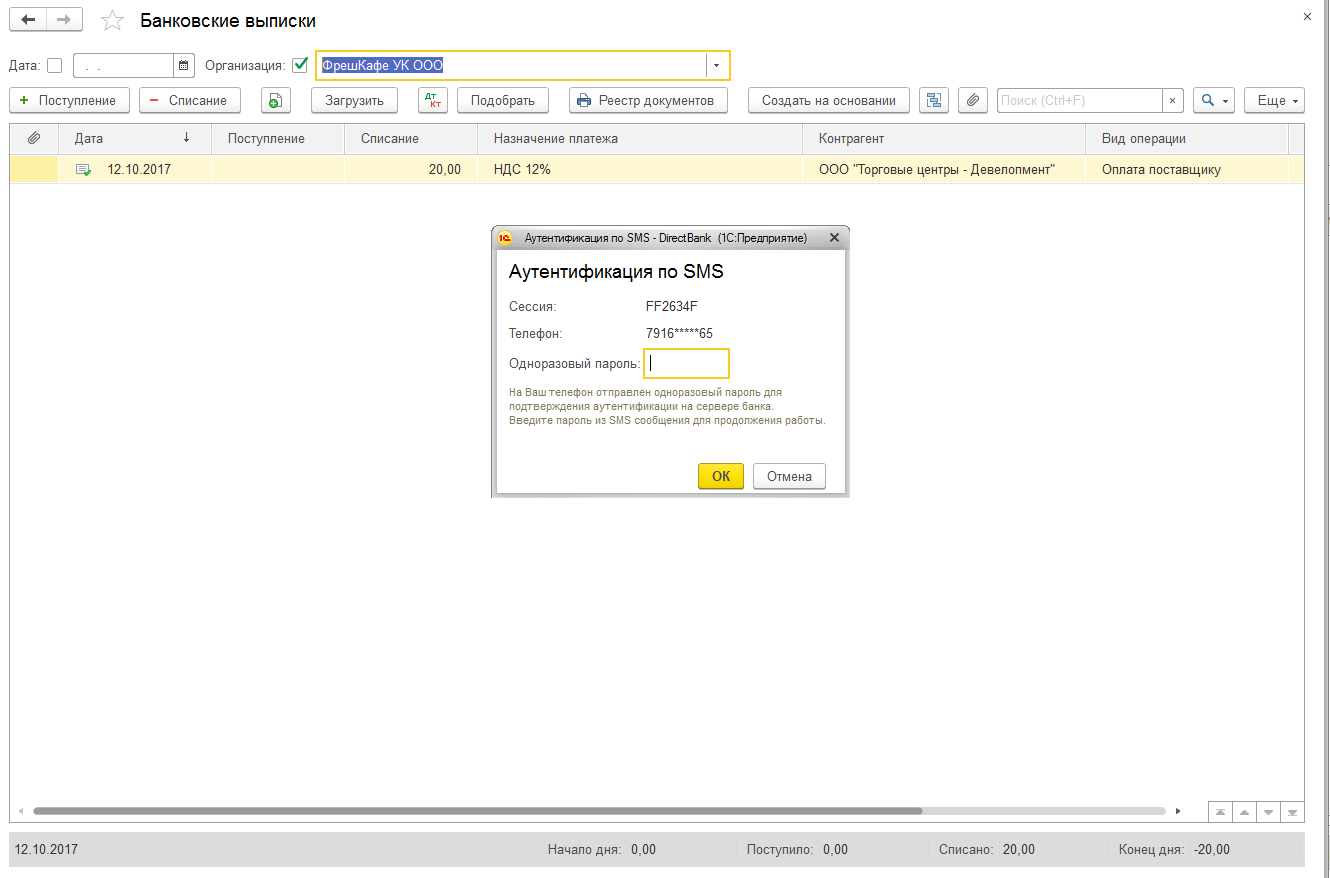Click the 20,00 Списание cell
The image size is (1330, 878).
(411, 170)
